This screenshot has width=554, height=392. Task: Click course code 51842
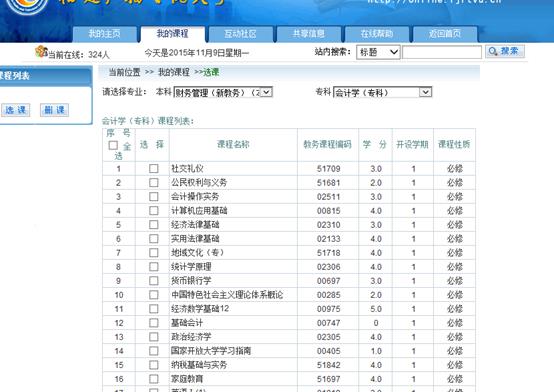329,365
